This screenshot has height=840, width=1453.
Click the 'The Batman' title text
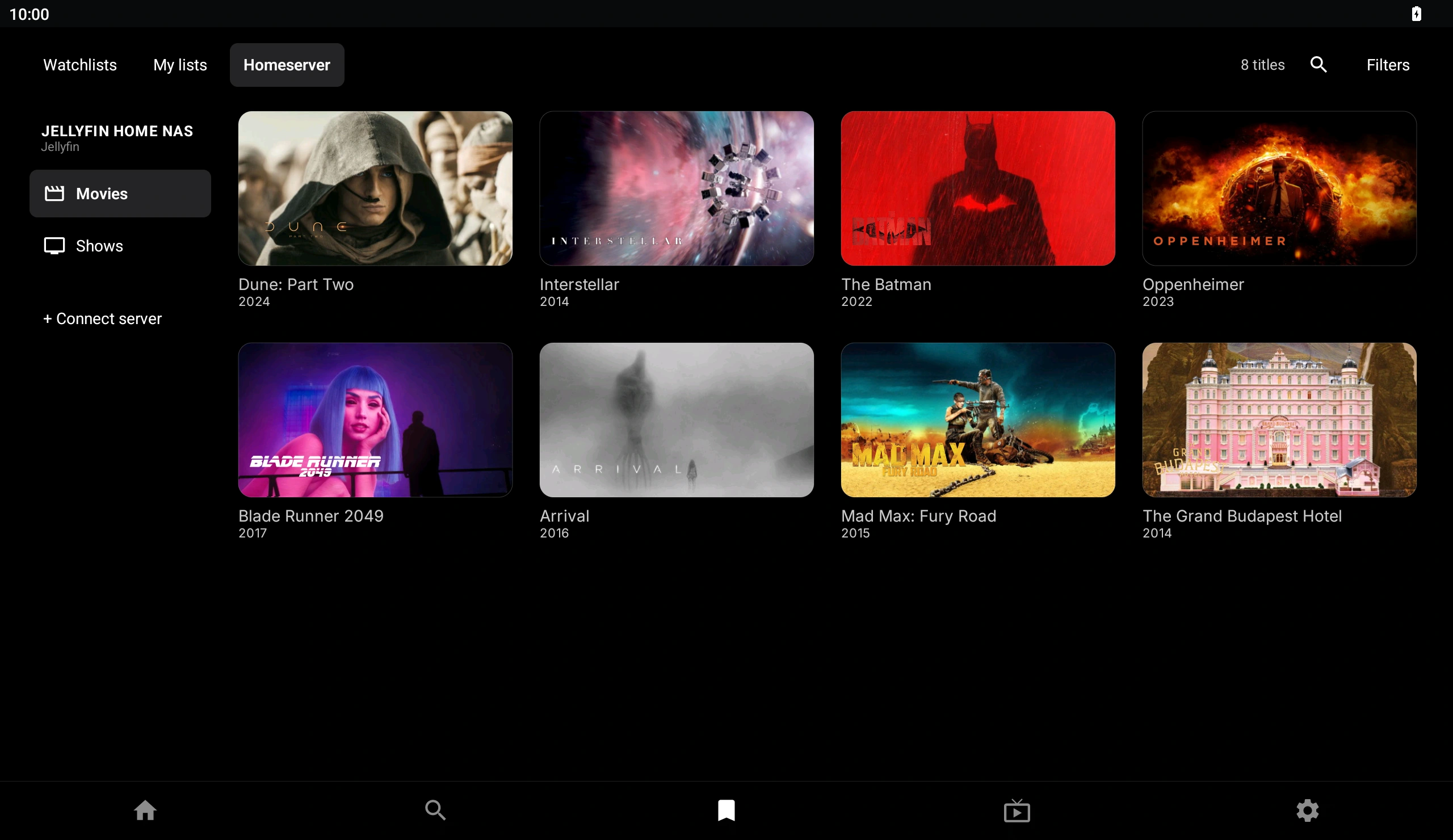pos(885,284)
